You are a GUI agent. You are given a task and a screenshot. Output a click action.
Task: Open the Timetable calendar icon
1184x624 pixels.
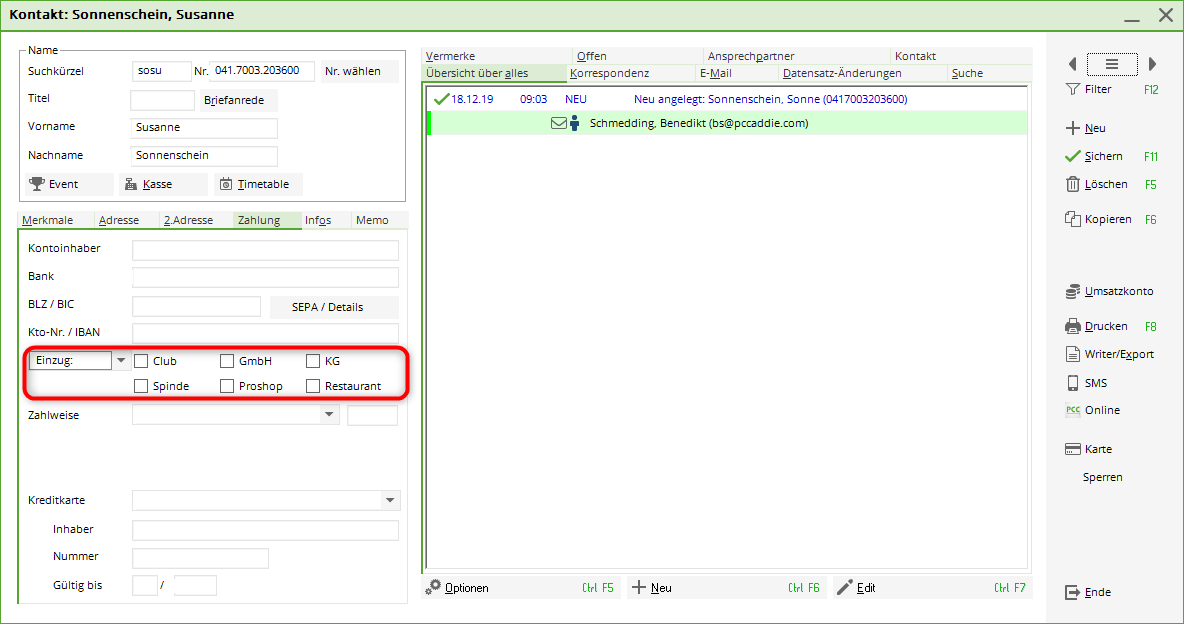tap(226, 184)
